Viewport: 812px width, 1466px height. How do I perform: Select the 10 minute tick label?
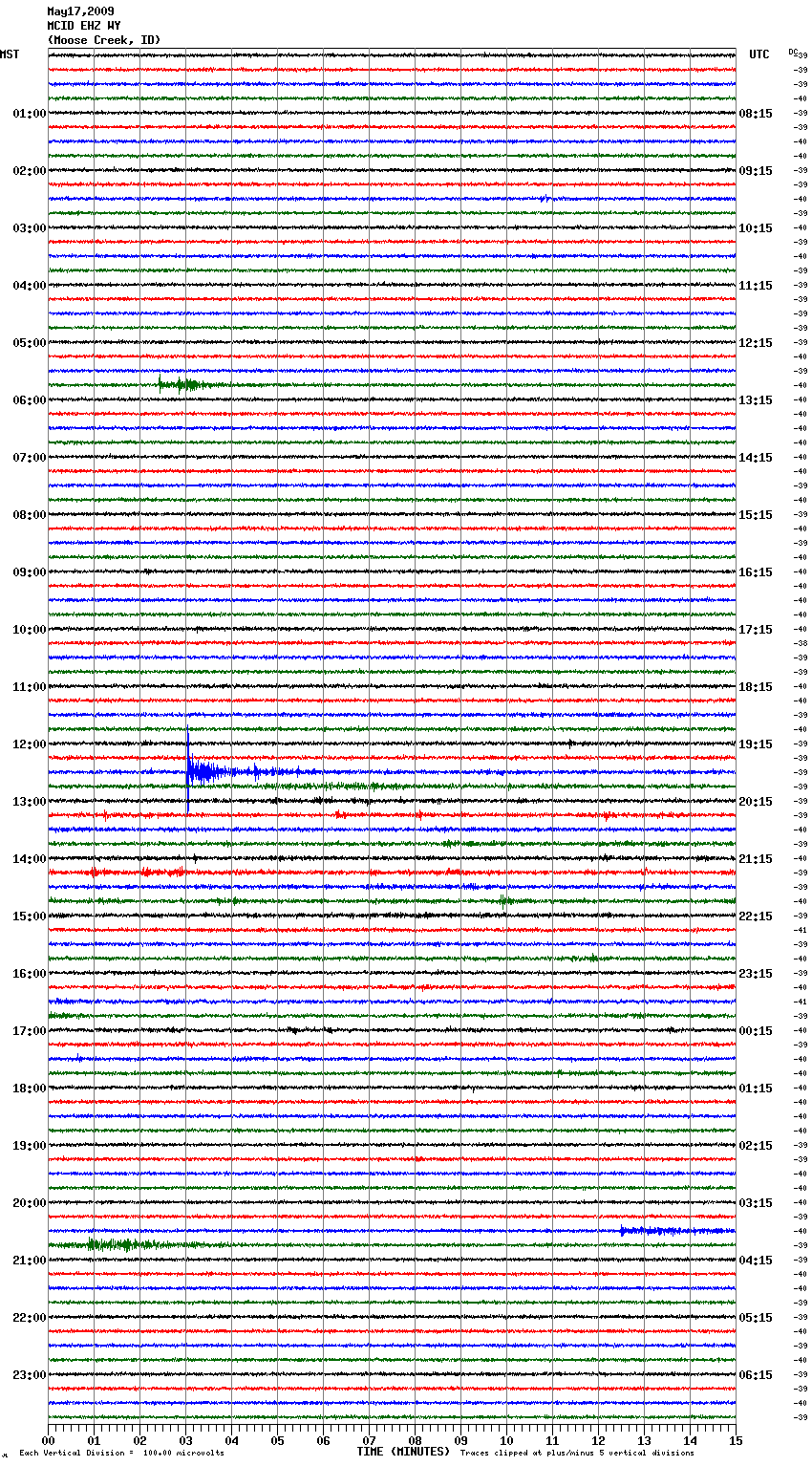pyautogui.click(x=507, y=1440)
